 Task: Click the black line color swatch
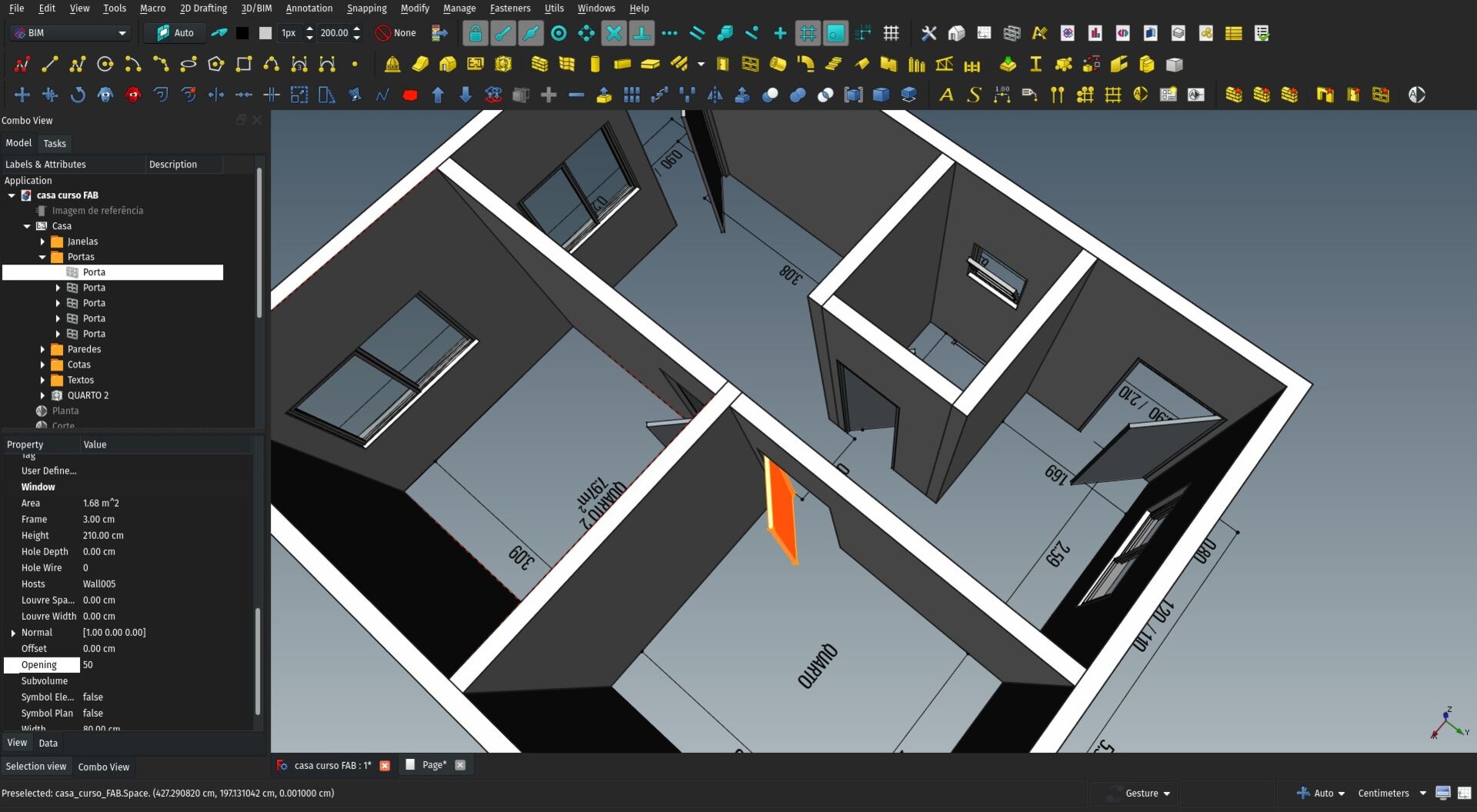[x=242, y=33]
